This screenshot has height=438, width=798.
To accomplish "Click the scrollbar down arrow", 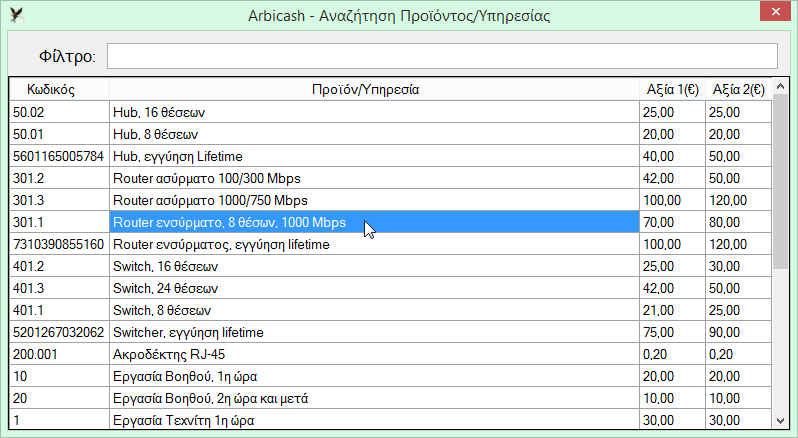I will tap(780, 421).
